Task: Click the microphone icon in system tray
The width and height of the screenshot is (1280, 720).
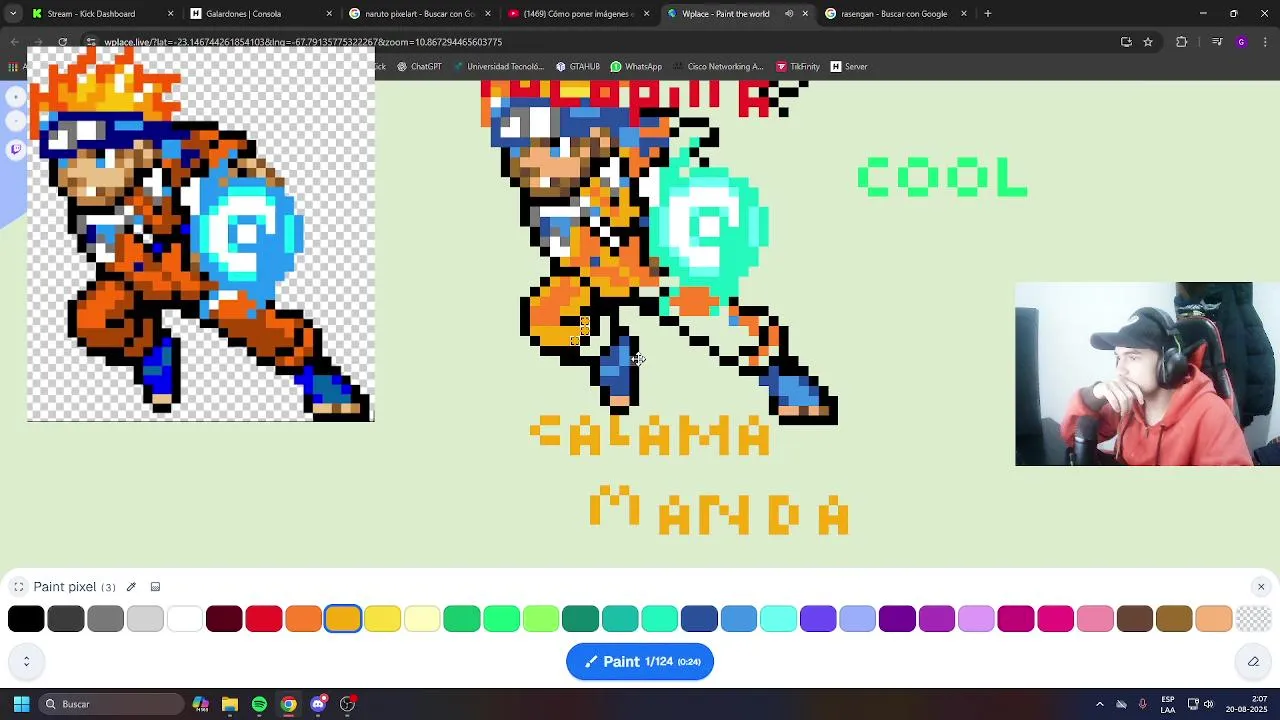Action: point(1142,704)
